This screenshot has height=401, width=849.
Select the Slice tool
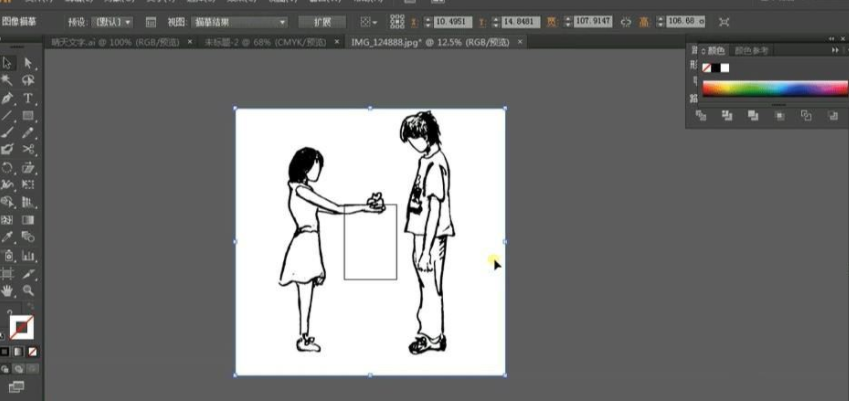(28, 273)
